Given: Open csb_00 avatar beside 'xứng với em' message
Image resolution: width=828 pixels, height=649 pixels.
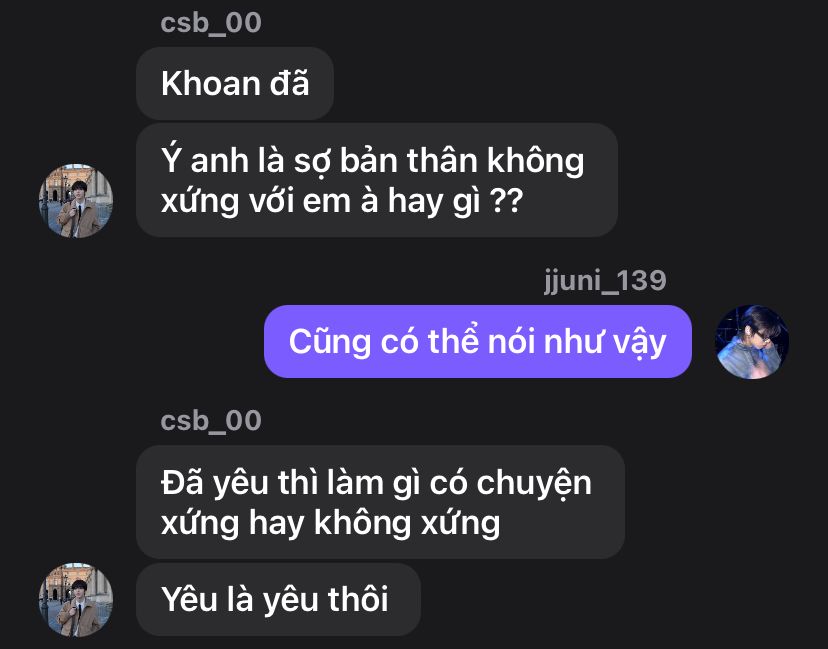Looking at the screenshot, I should 76,201.
